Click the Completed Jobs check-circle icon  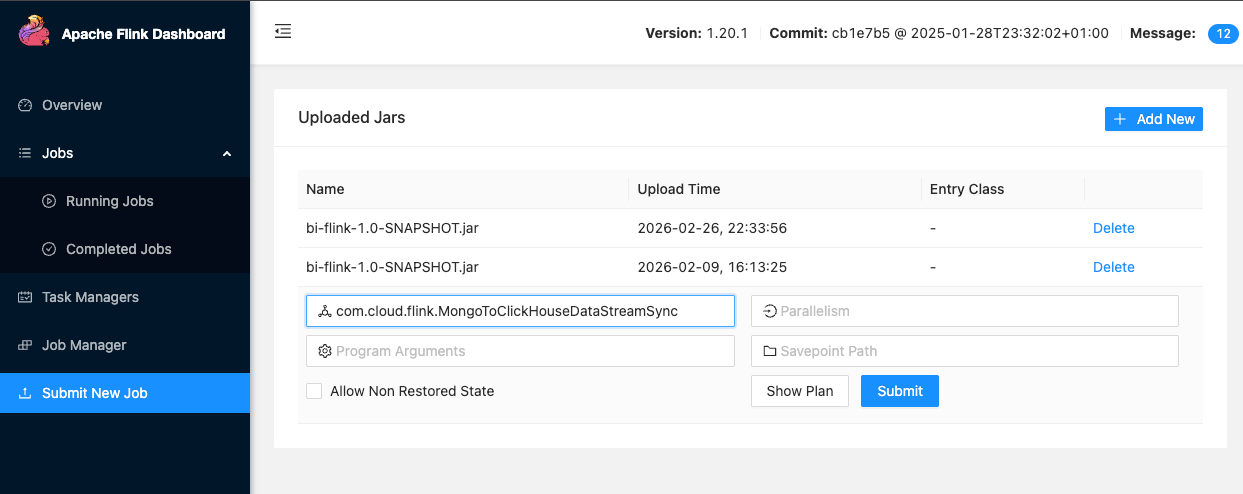(x=49, y=249)
